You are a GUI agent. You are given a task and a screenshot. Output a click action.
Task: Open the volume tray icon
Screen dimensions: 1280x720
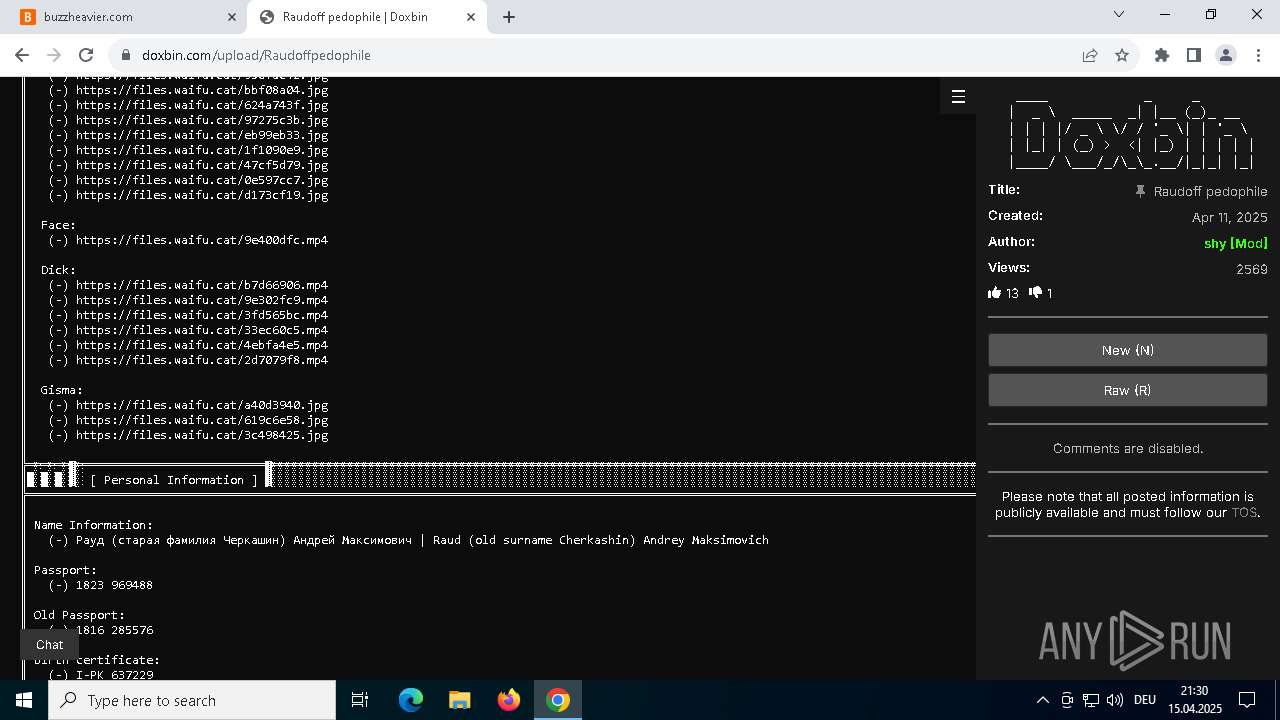coord(1115,700)
